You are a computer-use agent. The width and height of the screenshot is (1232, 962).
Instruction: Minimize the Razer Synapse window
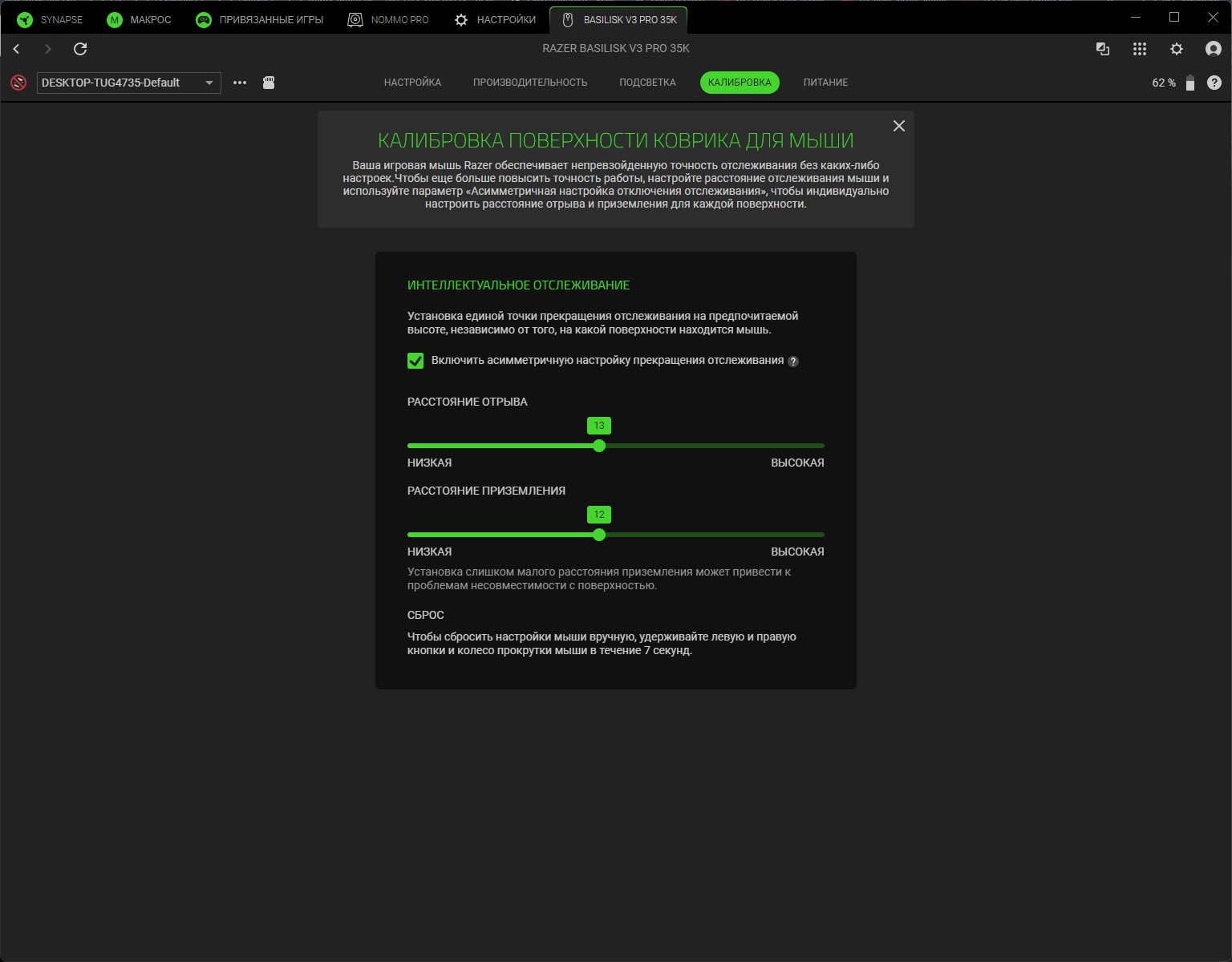1136,17
